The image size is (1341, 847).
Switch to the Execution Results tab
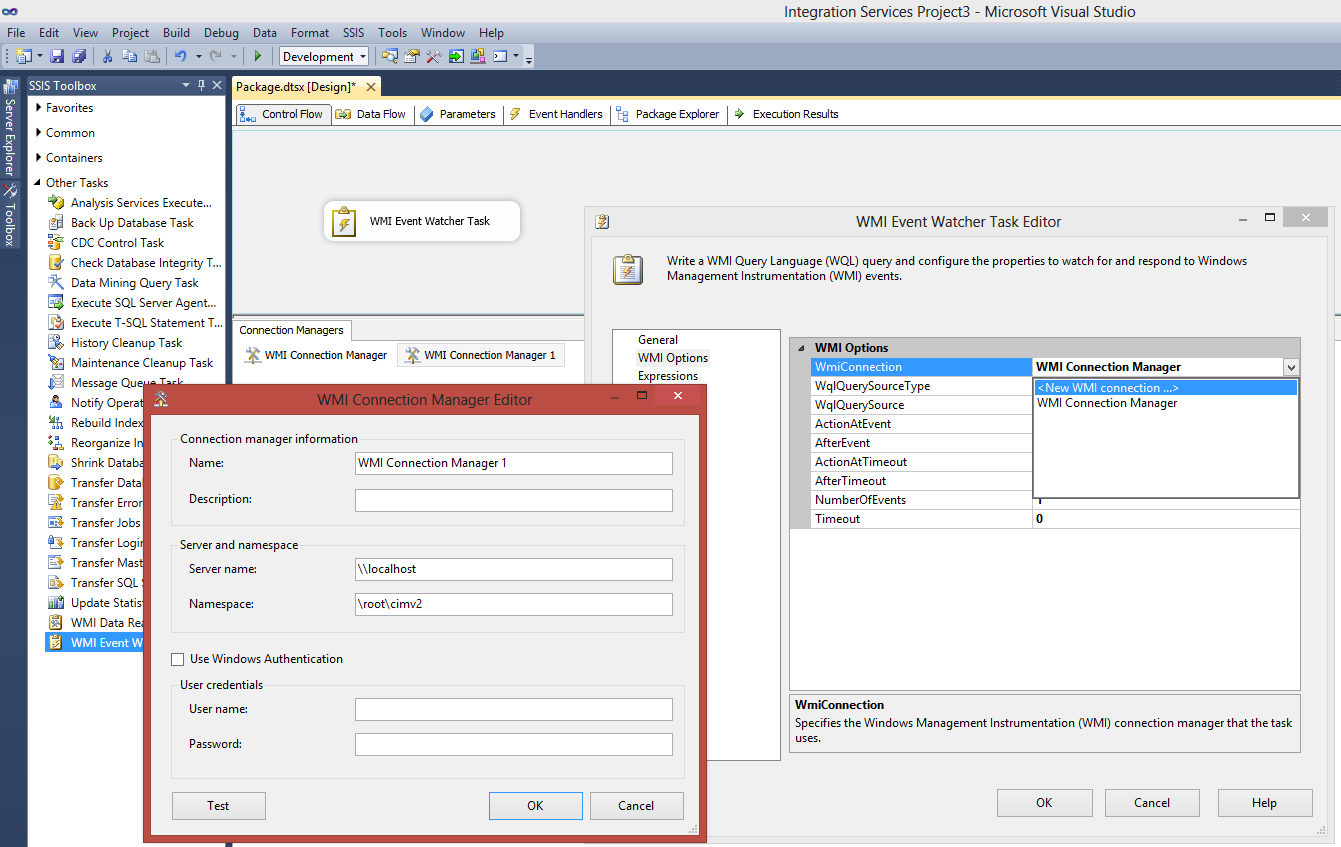click(786, 114)
